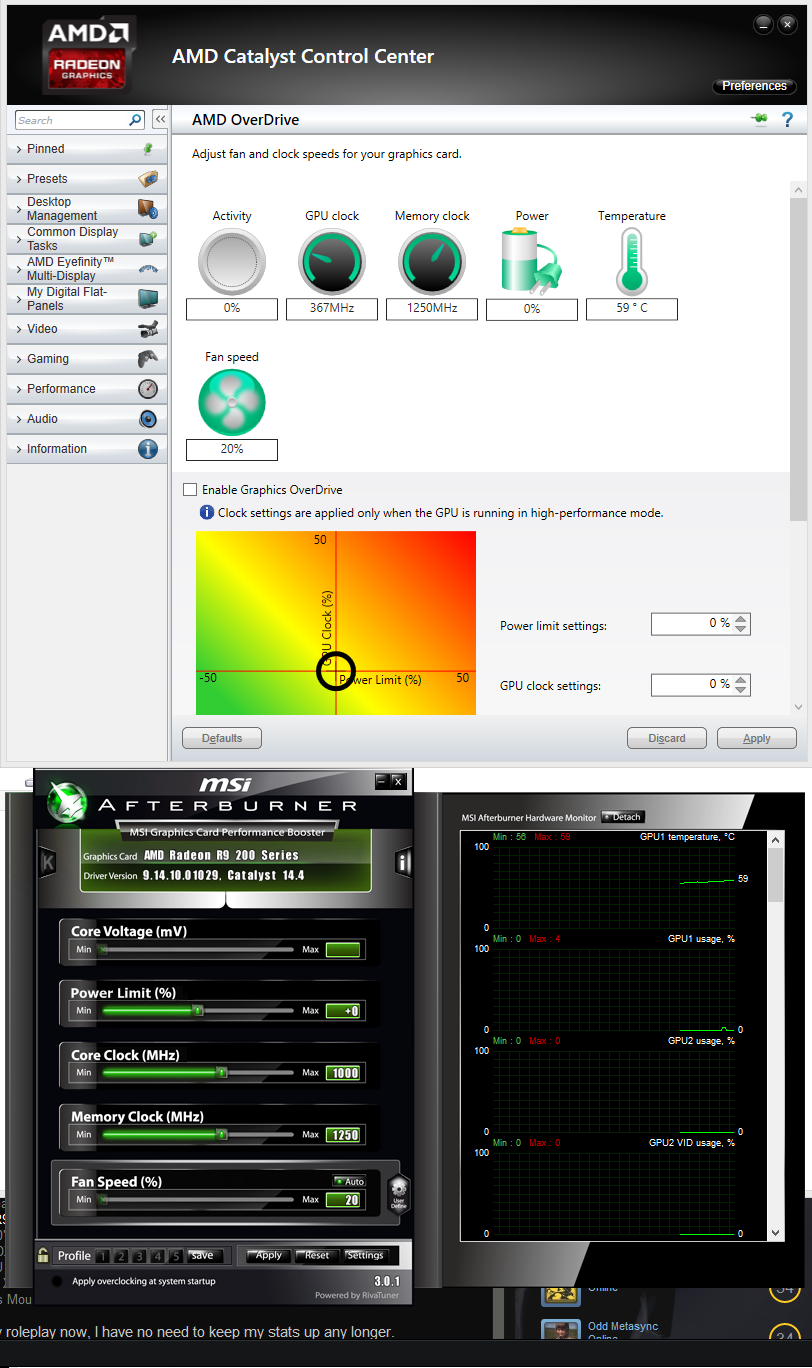Click the padlock icon next to Profile
The image size is (812, 1368).
point(43,1254)
